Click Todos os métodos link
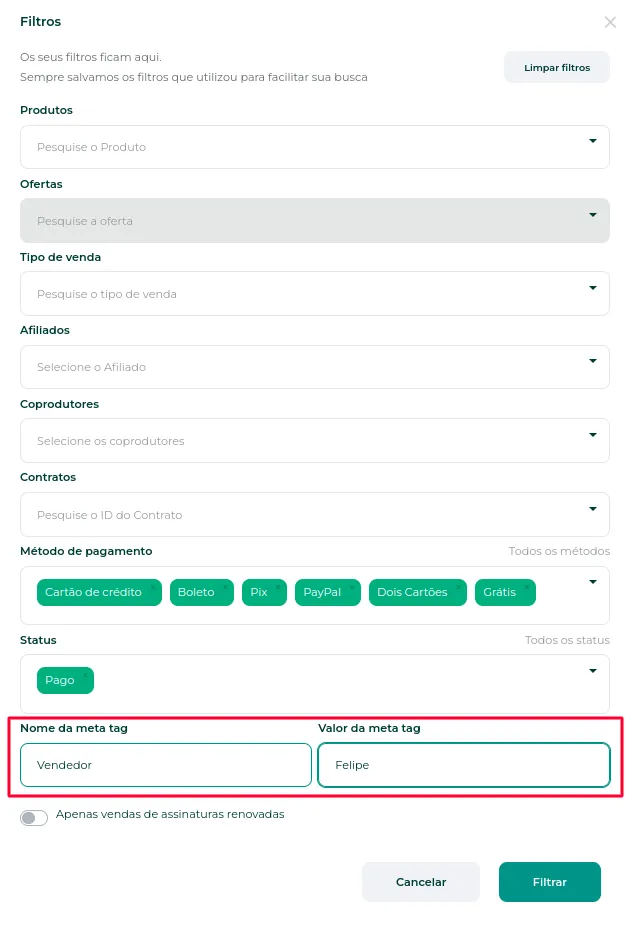This screenshot has width=632, height=927. coord(559,551)
